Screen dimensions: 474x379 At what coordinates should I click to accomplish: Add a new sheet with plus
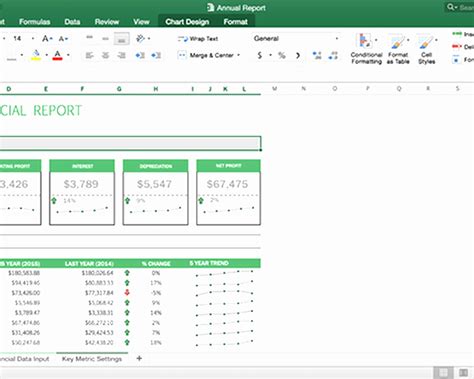point(139,358)
